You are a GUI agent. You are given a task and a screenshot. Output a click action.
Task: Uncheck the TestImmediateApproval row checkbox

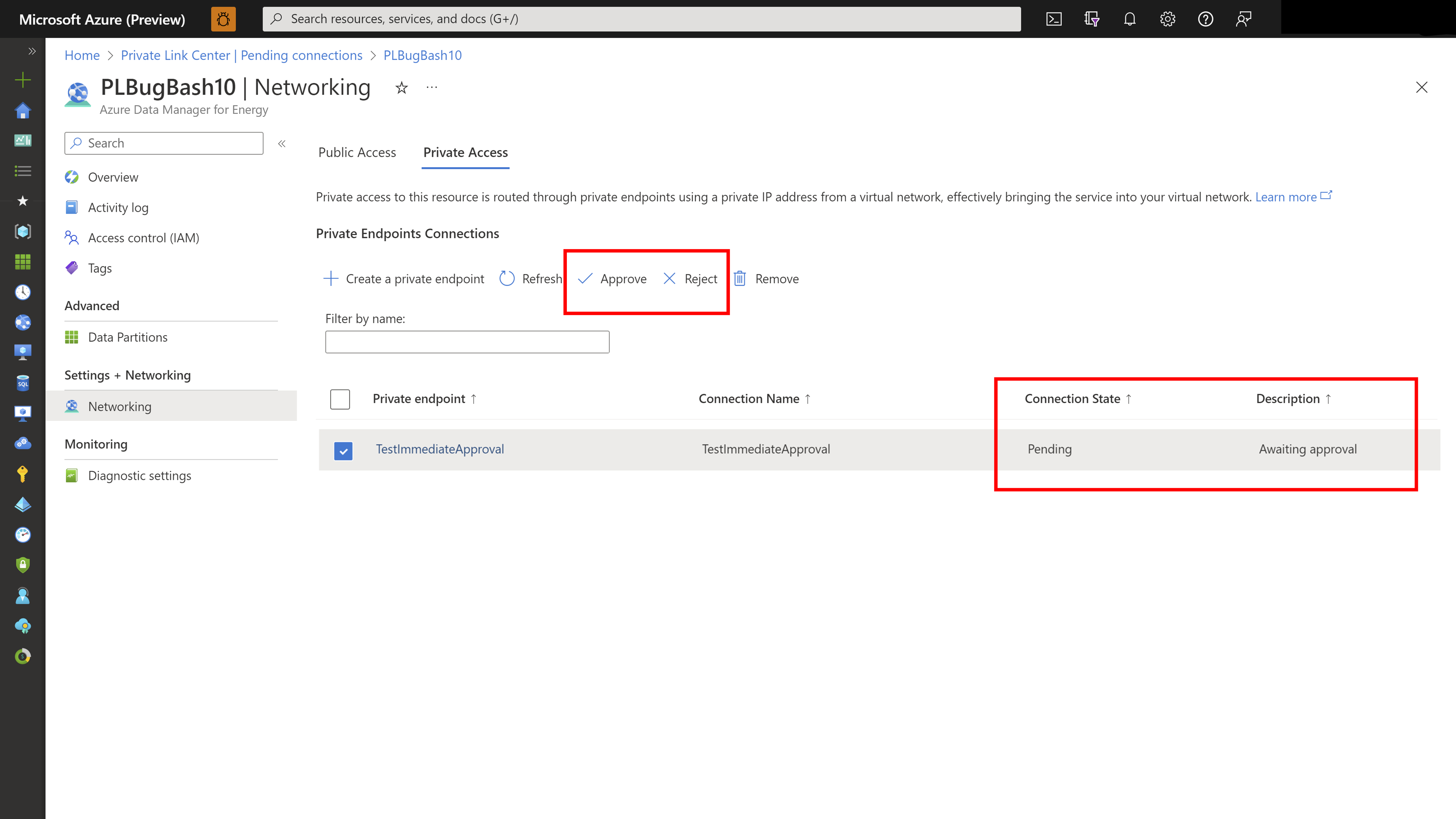coord(344,450)
